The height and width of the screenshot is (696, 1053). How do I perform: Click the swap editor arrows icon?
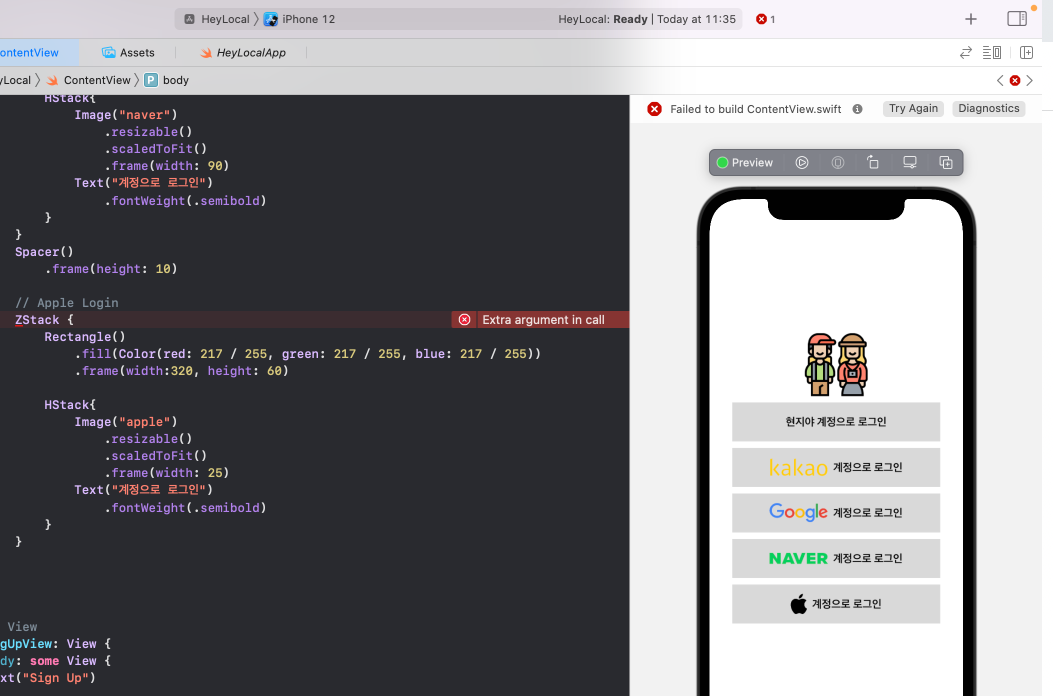click(966, 52)
